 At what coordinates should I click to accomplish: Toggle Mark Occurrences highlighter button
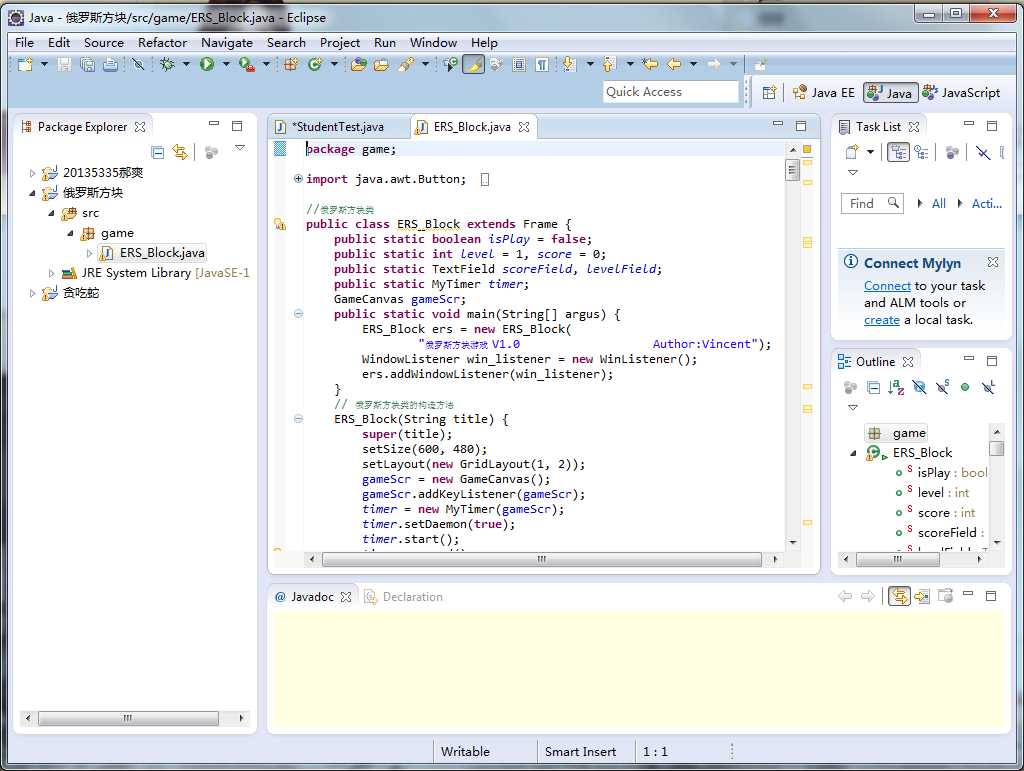pyautogui.click(x=473, y=64)
